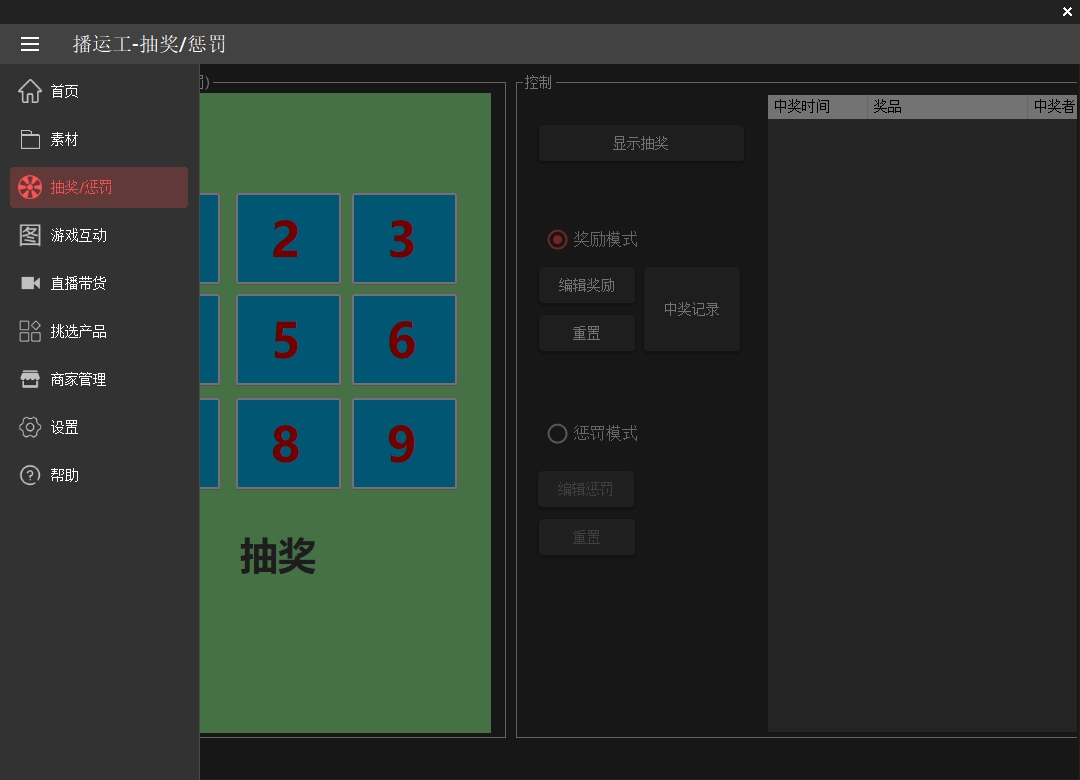Click the 奖品 column header

[x=946, y=107]
